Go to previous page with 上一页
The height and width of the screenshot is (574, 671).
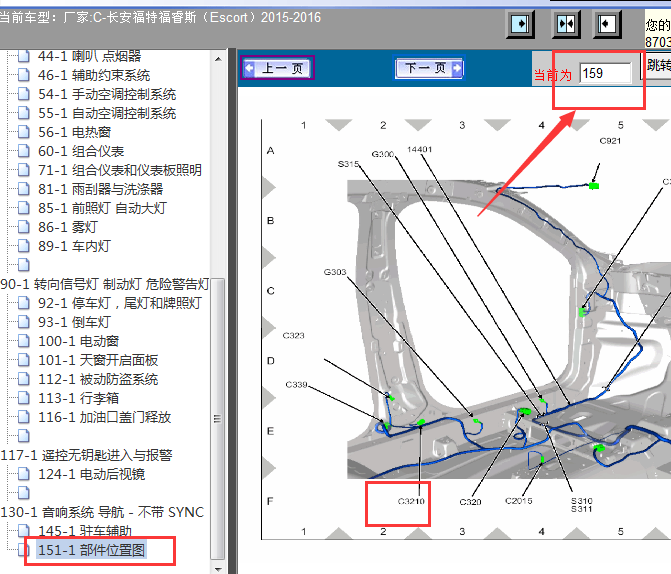[x=277, y=68]
